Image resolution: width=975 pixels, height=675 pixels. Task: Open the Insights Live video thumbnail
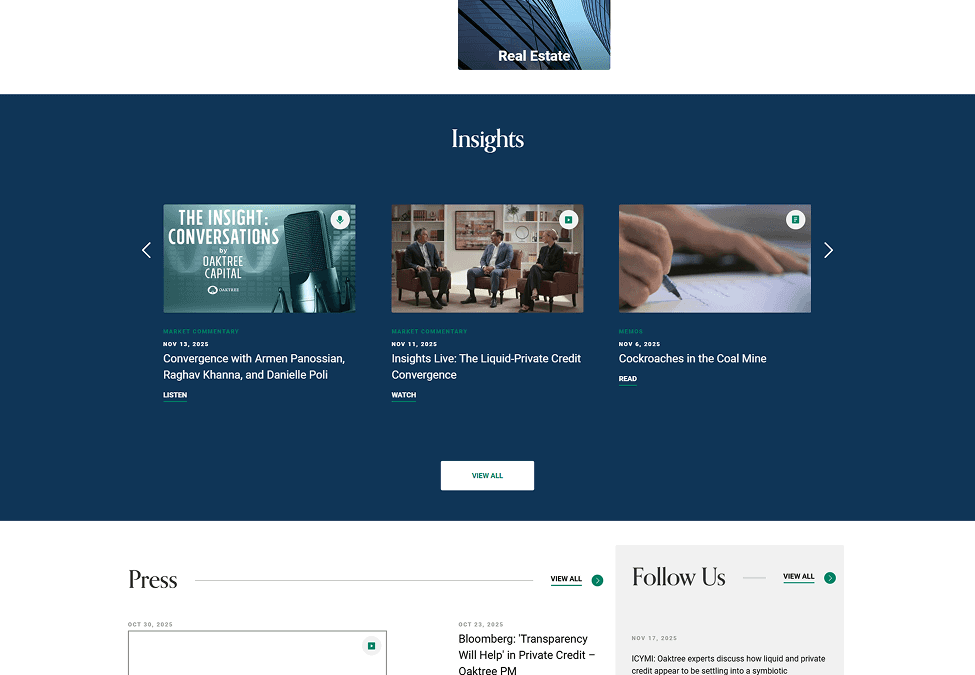tap(488, 259)
